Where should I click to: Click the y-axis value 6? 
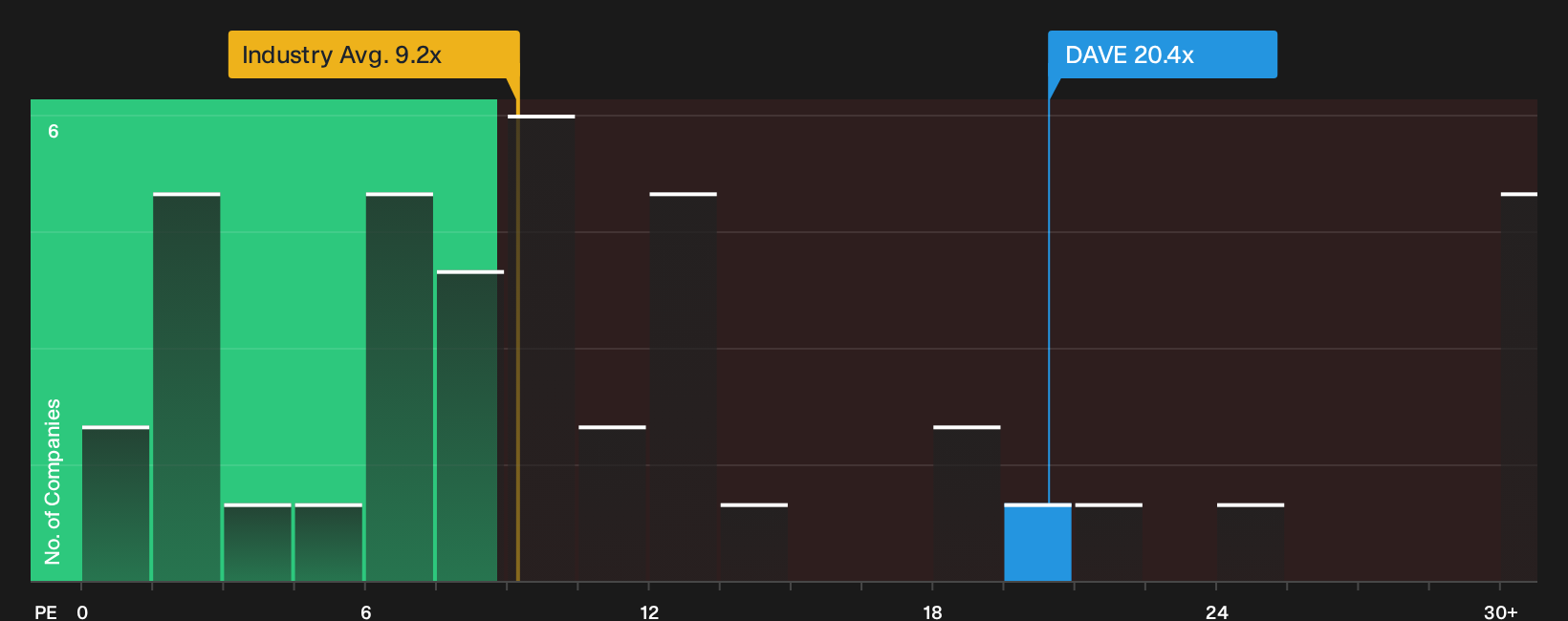click(54, 132)
